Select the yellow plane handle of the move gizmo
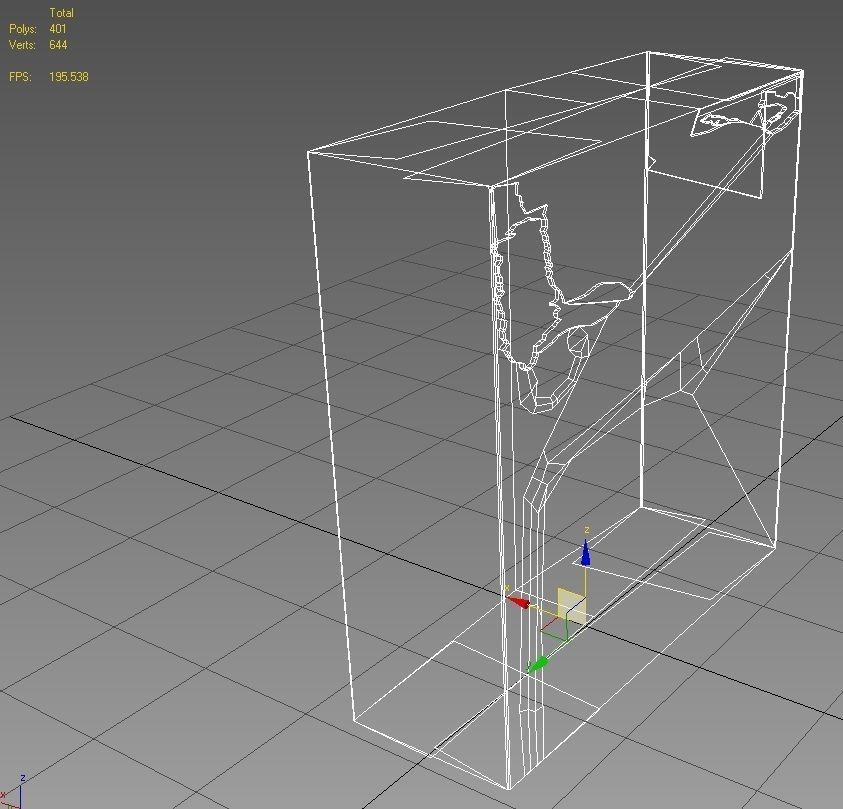This screenshot has width=843, height=809. (x=571, y=606)
